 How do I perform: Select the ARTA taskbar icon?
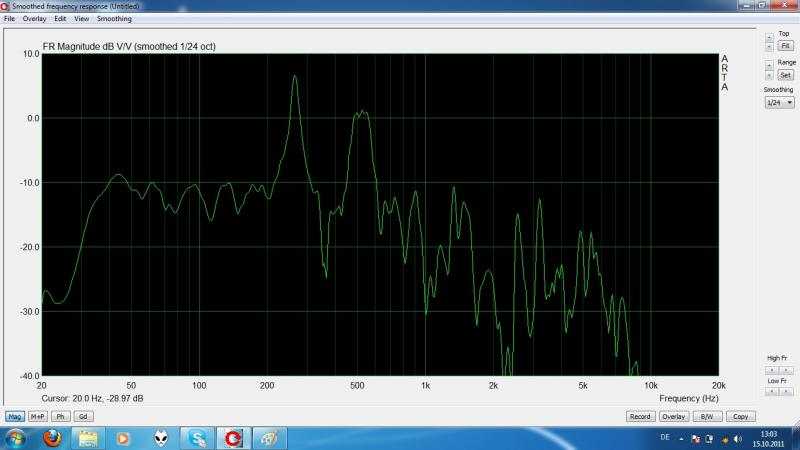pyautogui.click(x=233, y=438)
